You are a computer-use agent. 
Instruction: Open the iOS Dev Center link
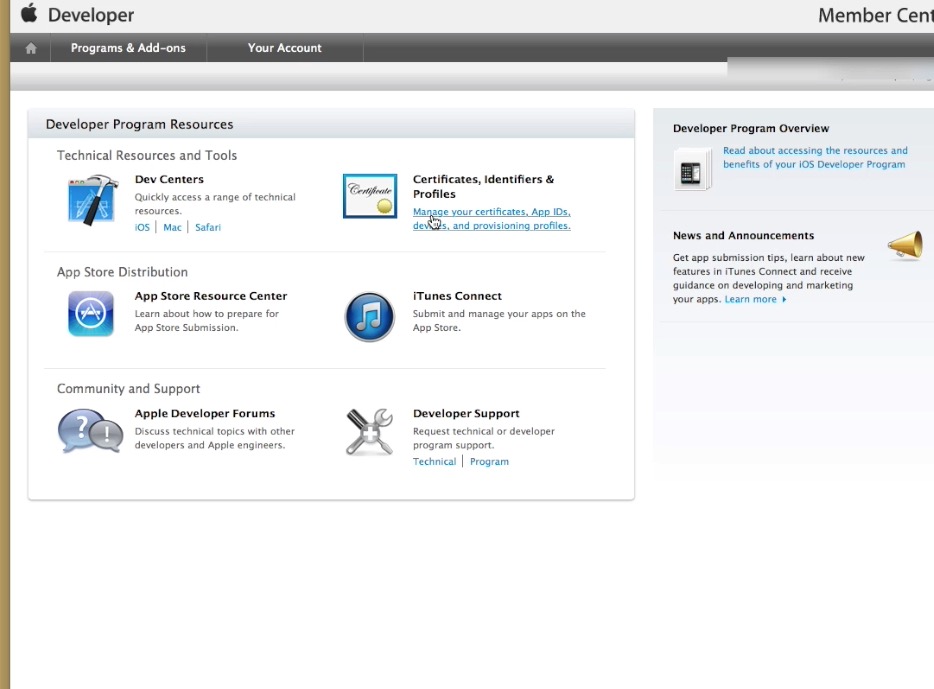pos(142,227)
